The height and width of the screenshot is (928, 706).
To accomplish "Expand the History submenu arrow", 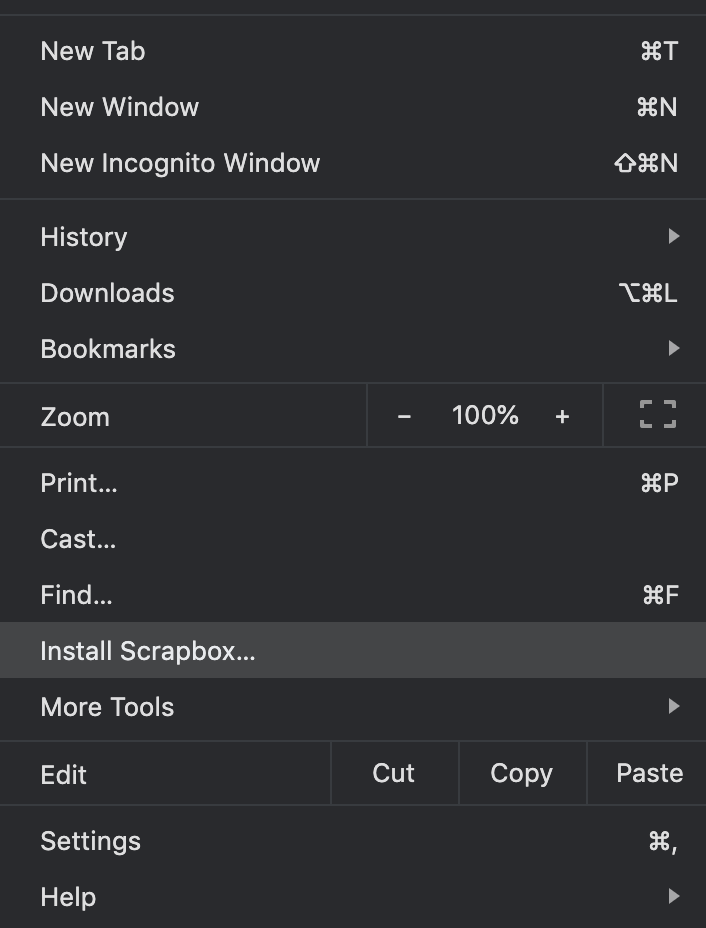I will pyautogui.click(x=673, y=237).
